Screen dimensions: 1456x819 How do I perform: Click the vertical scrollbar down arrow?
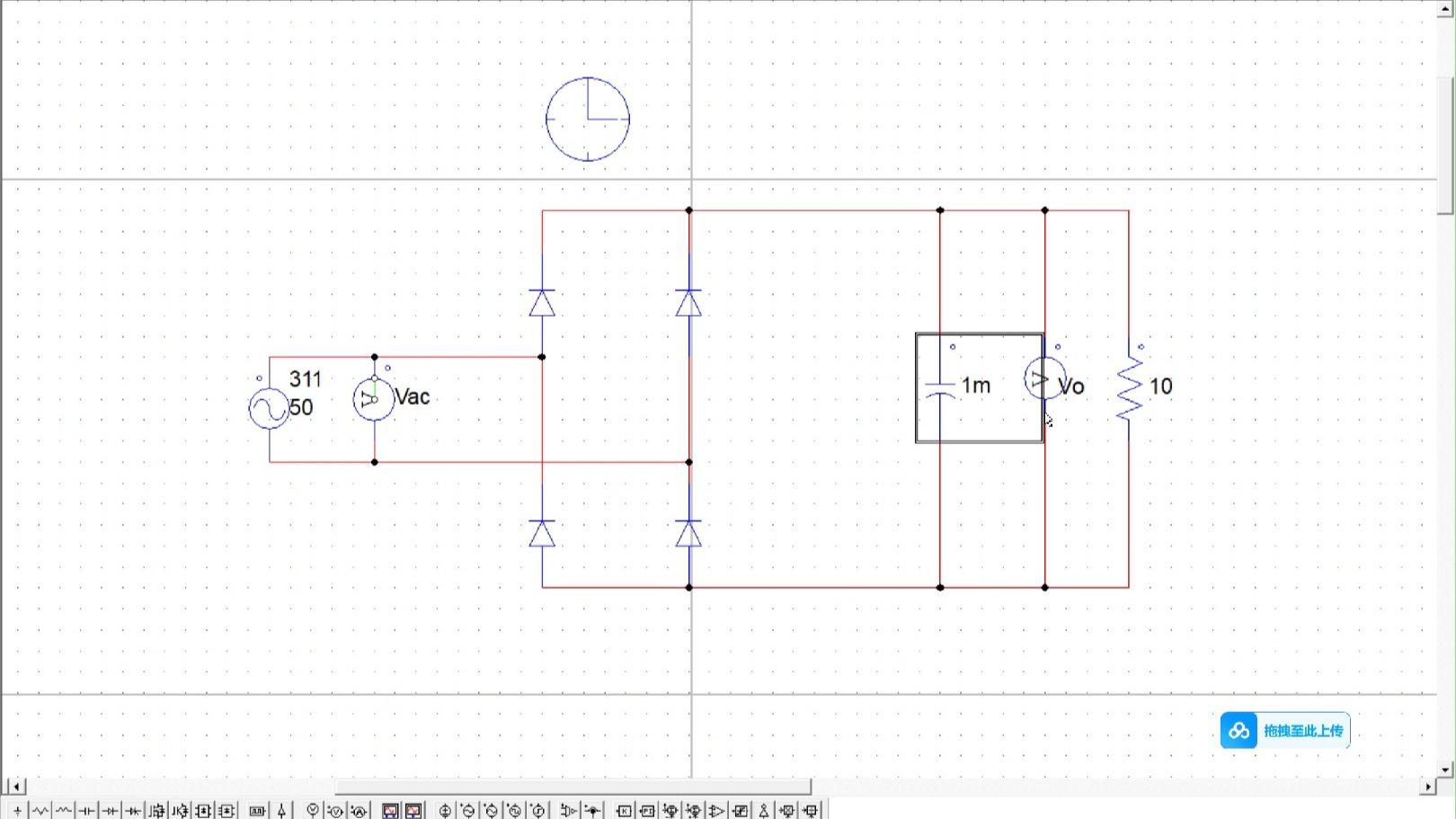pyautogui.click(x=1446, y=770)
